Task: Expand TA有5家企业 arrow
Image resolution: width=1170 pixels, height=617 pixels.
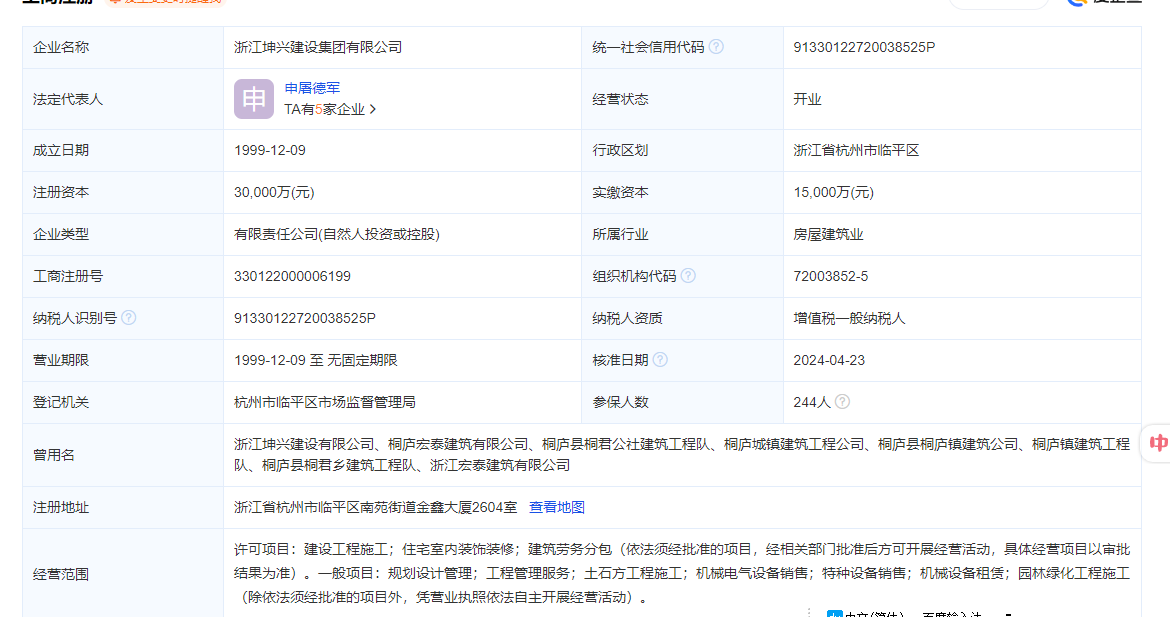Action: [x=373, y=110]
